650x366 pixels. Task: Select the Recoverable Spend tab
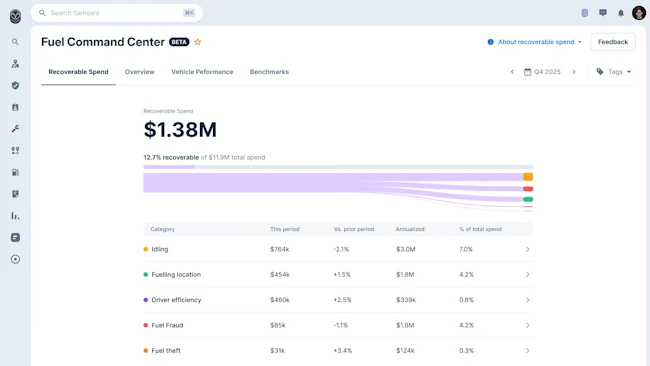(x=78, y=72)
